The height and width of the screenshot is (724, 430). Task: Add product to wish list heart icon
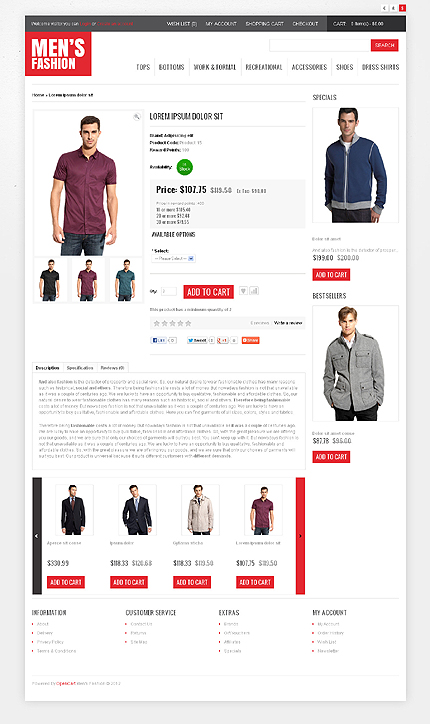point(243,291)
